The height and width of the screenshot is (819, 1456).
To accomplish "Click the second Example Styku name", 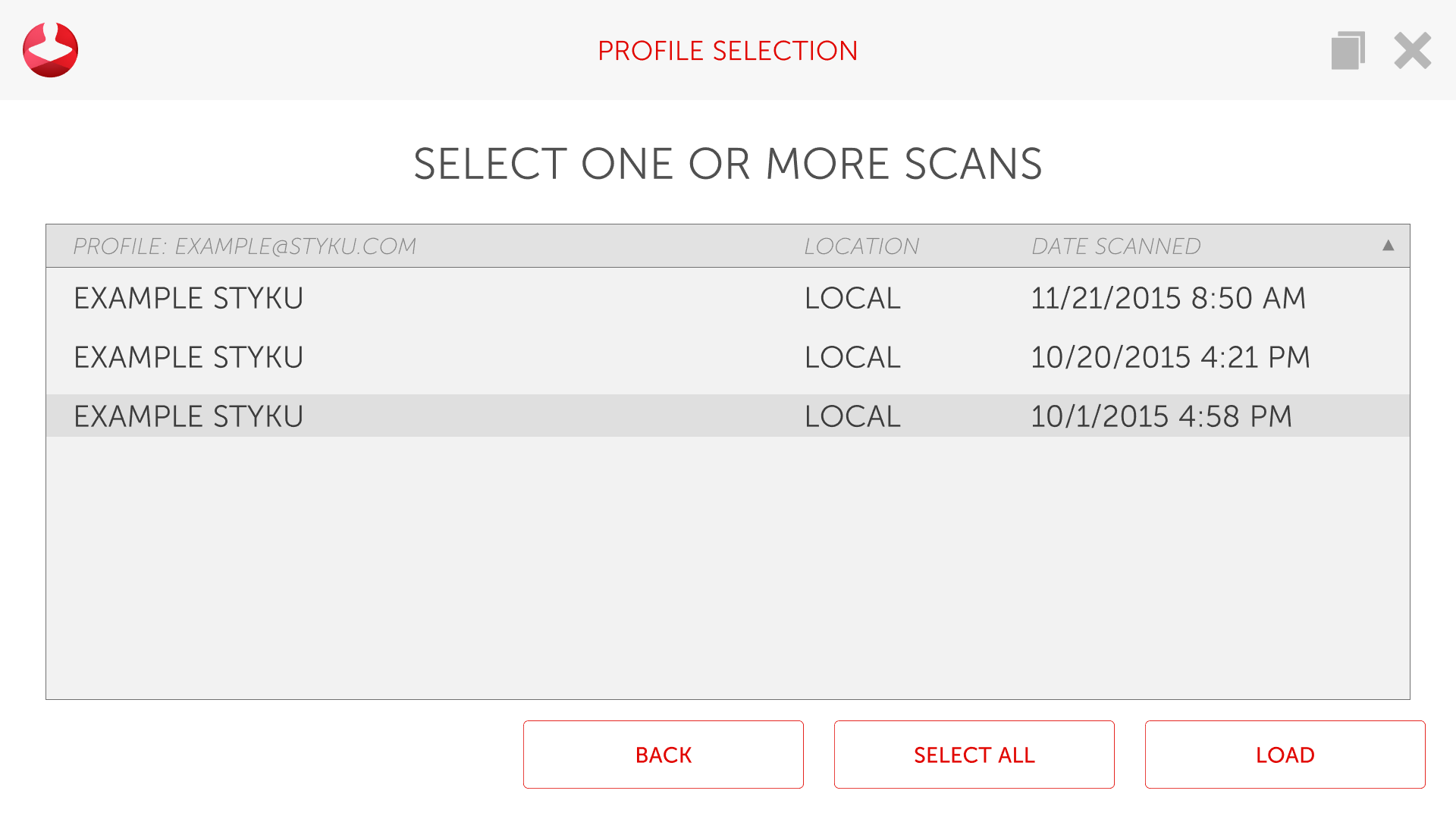I will click(x=188, y=357).
